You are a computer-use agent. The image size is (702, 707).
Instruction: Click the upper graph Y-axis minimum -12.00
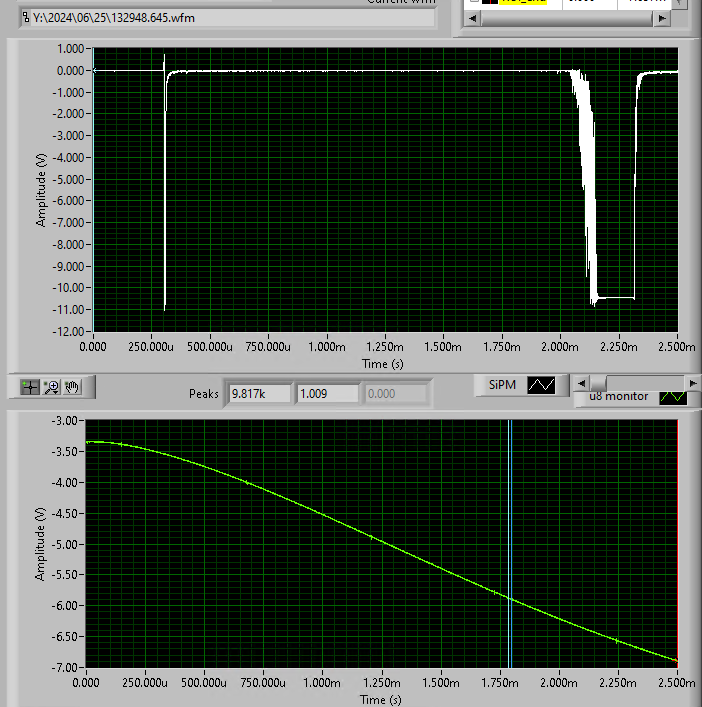[x=69, y=331]
